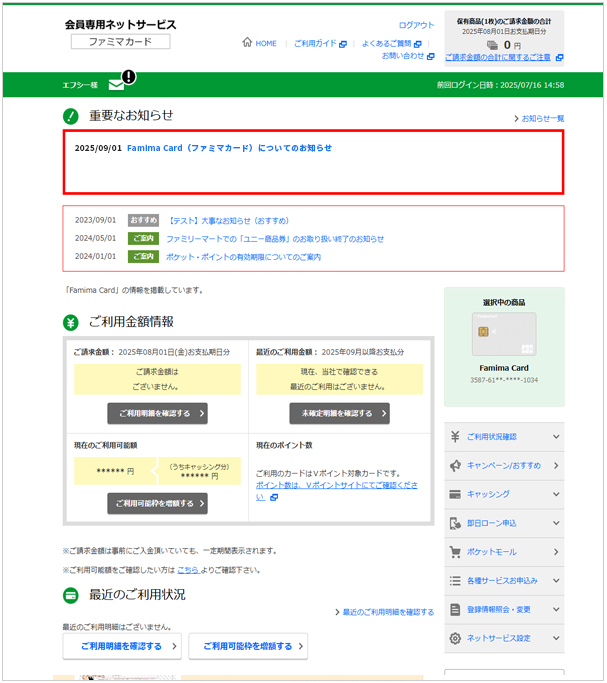
Task: Expand the ネットサービス設定 chevron
Action: (x=556, y=638)
